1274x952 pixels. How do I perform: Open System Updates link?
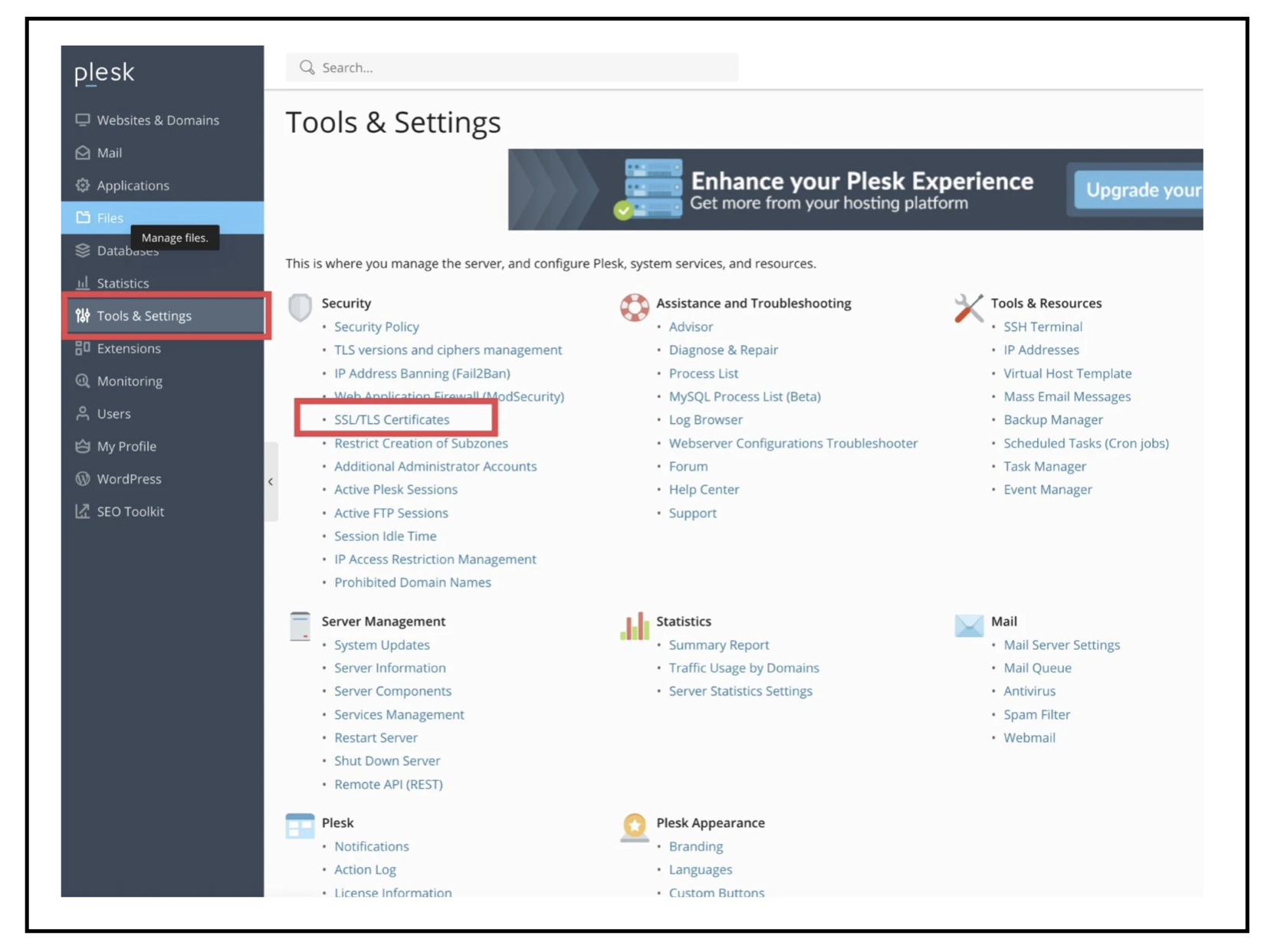pos(382,645)
